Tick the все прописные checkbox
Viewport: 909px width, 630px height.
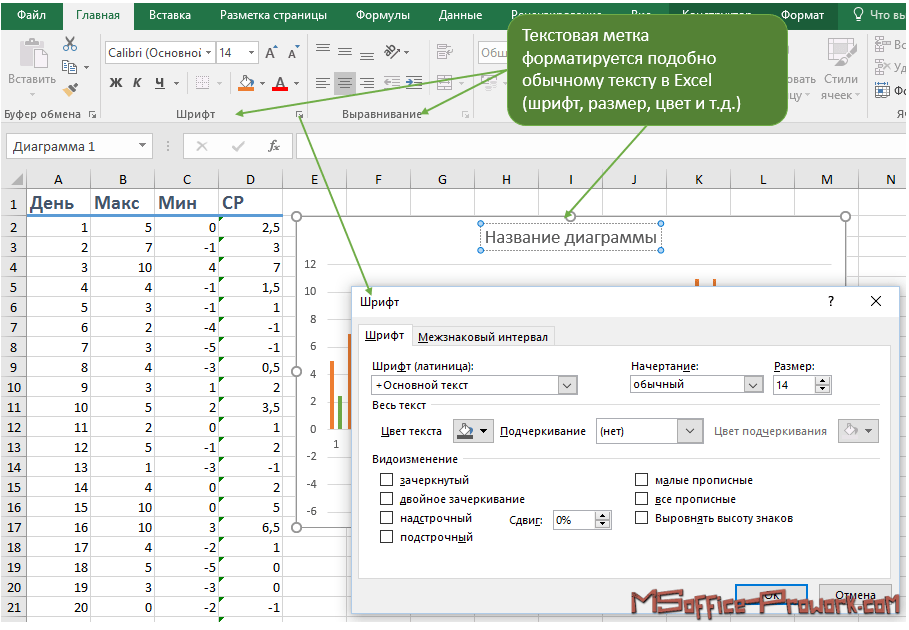641,499
